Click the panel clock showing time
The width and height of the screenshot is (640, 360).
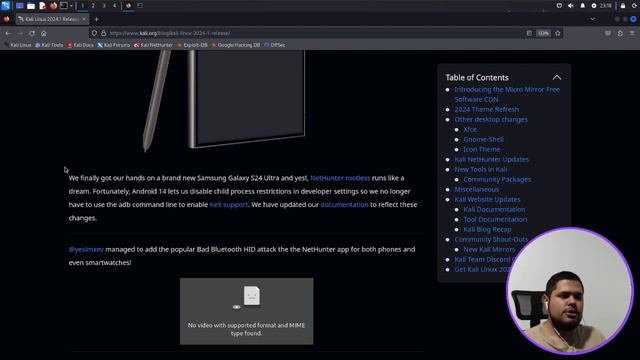[x=606, y=6]
